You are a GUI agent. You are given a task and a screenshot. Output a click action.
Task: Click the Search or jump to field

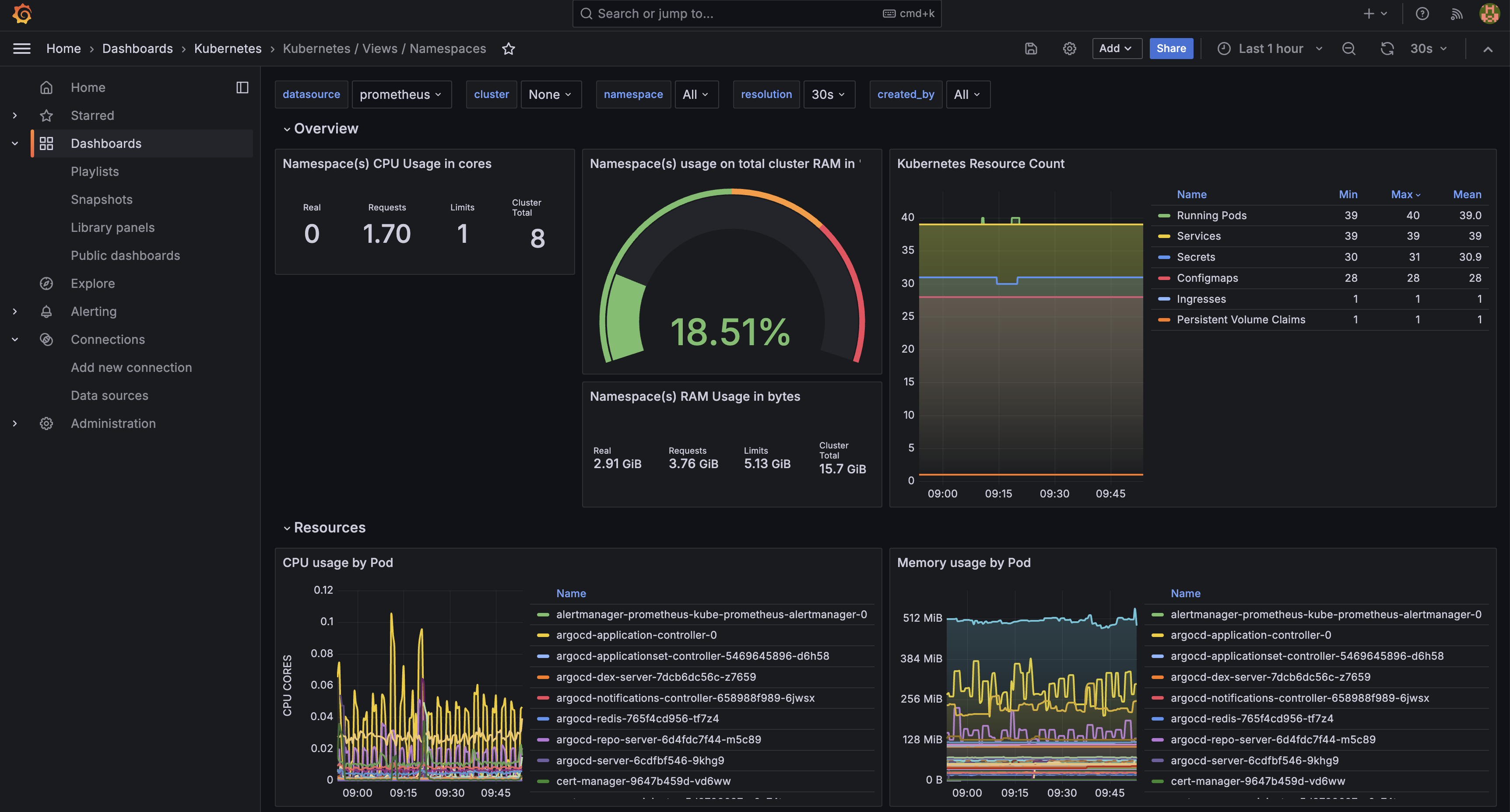(756, 14)
